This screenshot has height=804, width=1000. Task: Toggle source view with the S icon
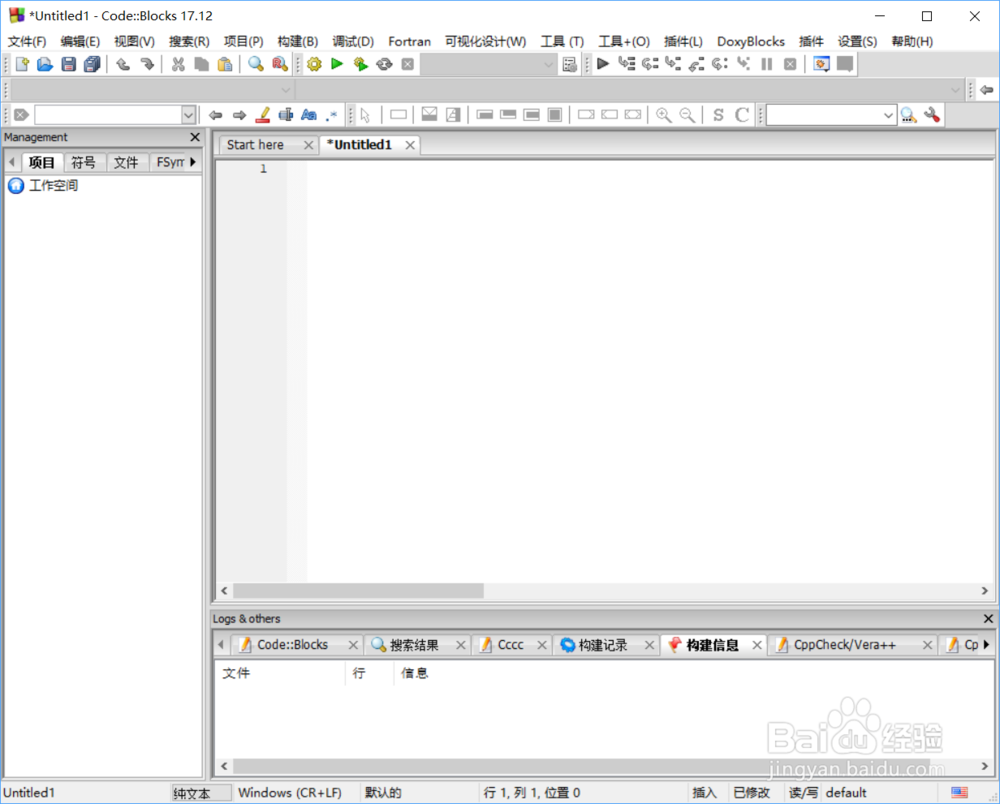718,115
